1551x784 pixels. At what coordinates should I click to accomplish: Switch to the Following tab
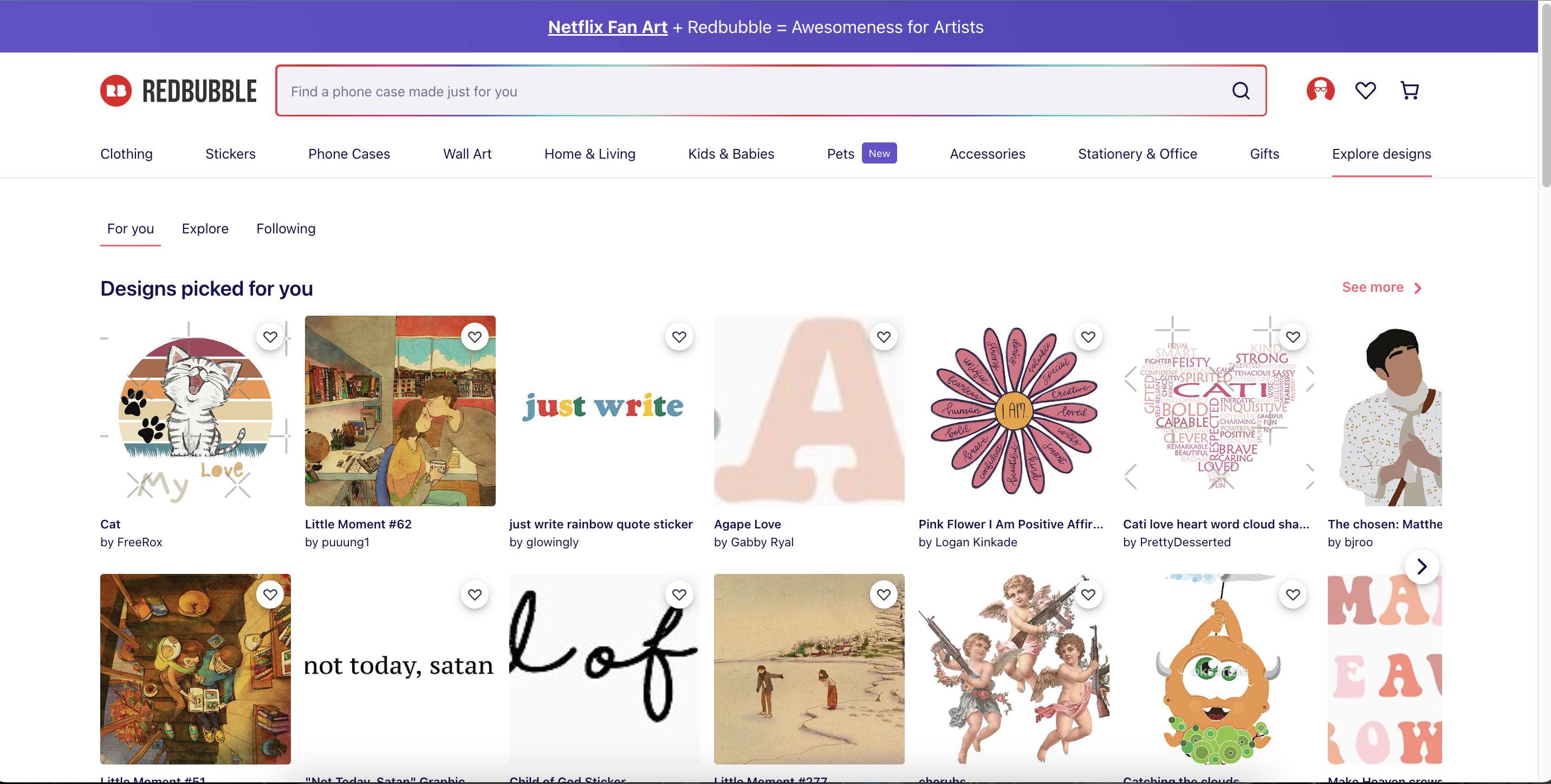(x=285, y=228)
